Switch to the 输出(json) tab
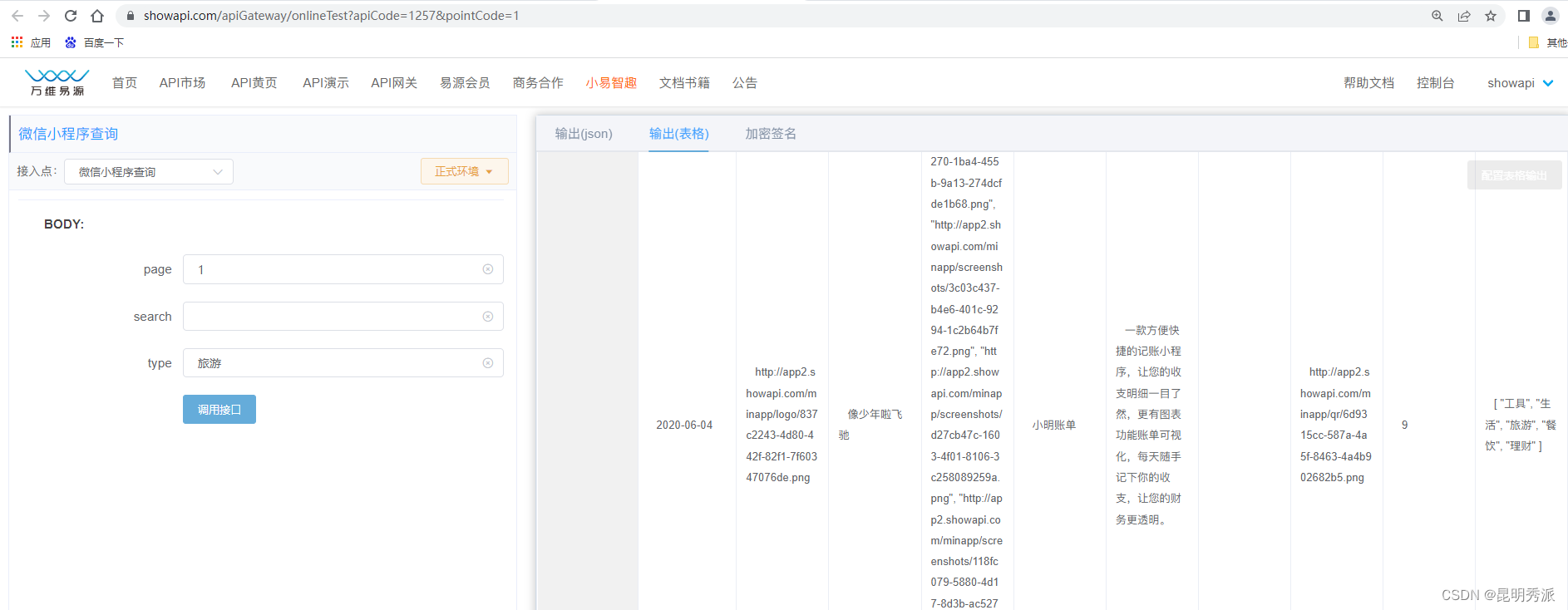 coord(584,134)
